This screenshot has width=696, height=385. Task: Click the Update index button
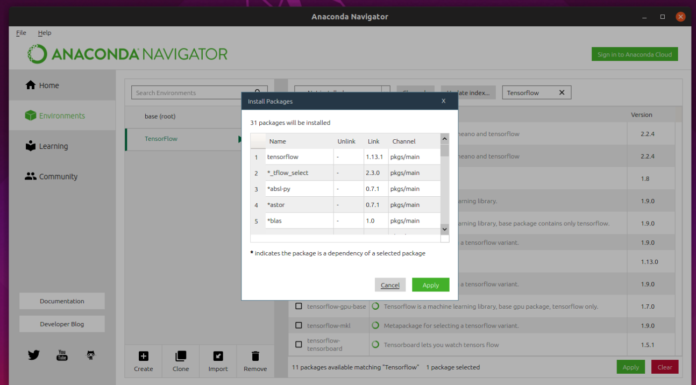point(468,92)
